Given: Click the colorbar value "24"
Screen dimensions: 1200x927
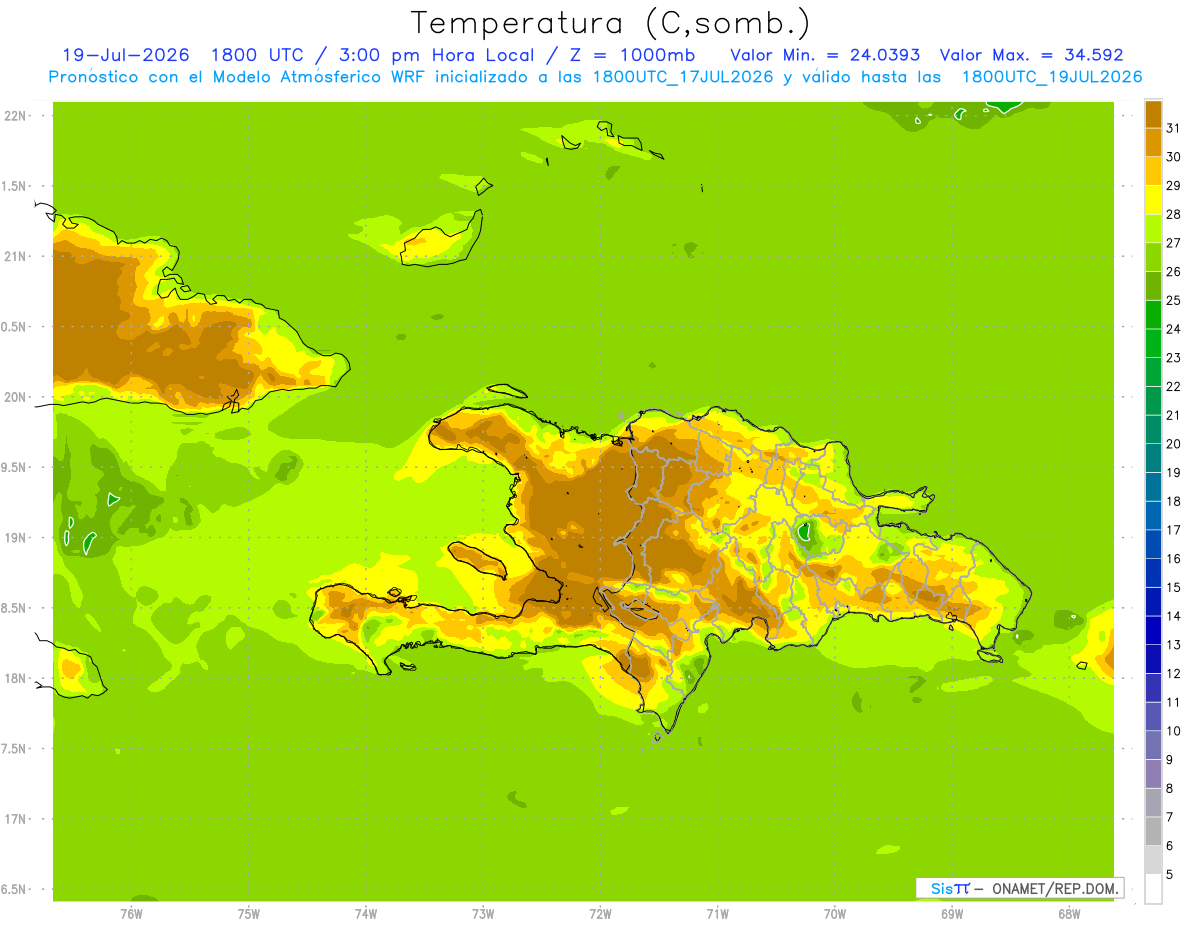Looking at the screenshot, I should coord(1174,329).
